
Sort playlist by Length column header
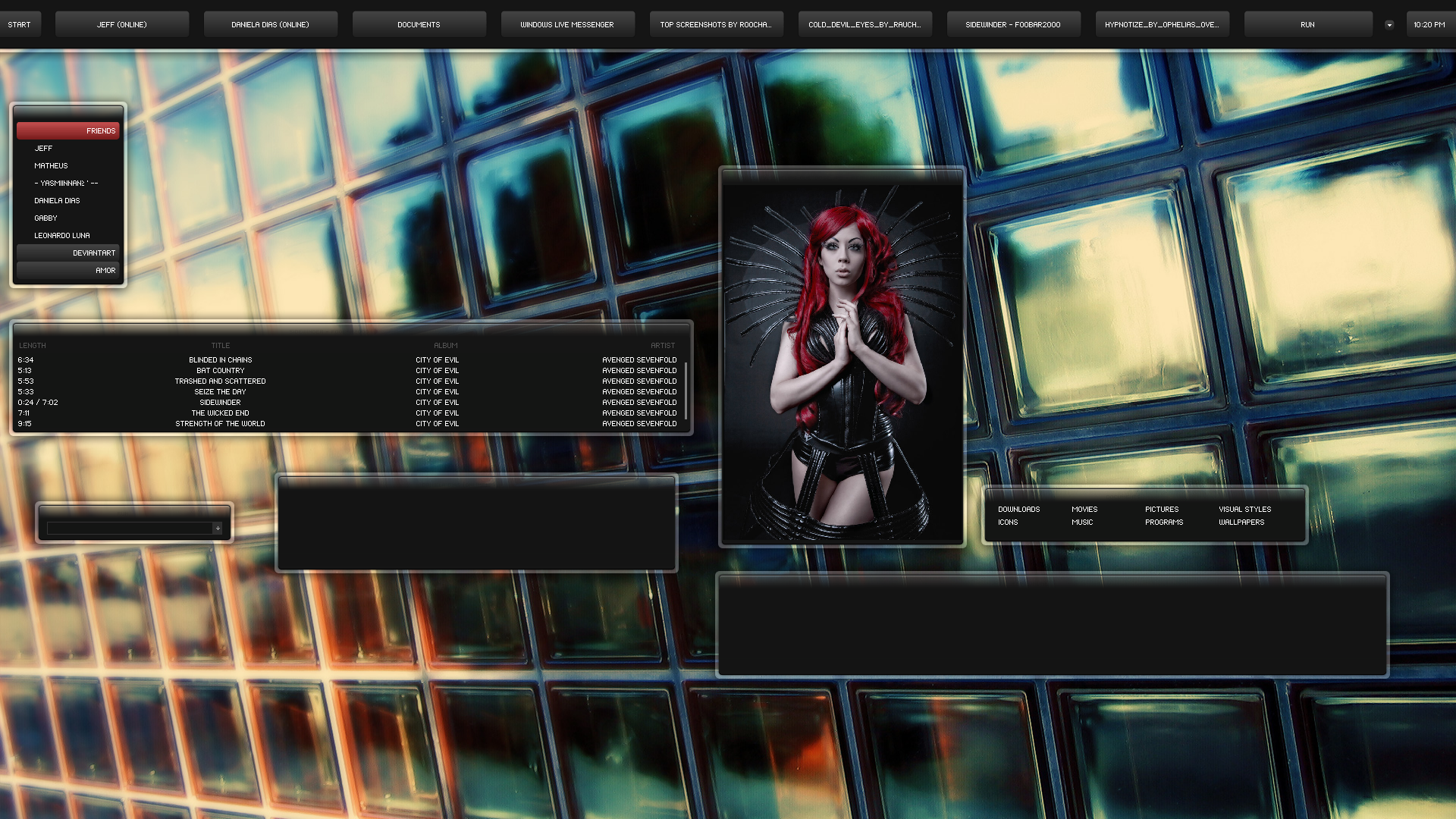click(33, 346)
